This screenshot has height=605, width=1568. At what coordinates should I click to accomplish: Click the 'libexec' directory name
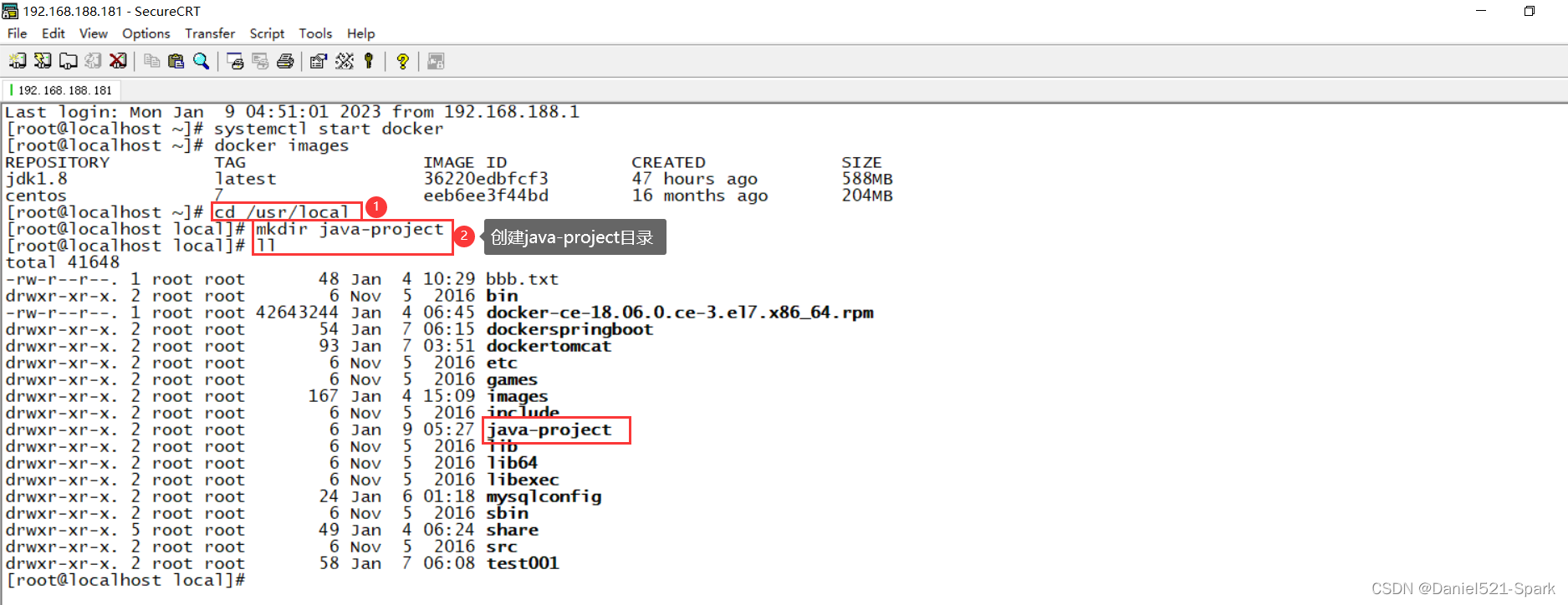click(x=524, y=480)
